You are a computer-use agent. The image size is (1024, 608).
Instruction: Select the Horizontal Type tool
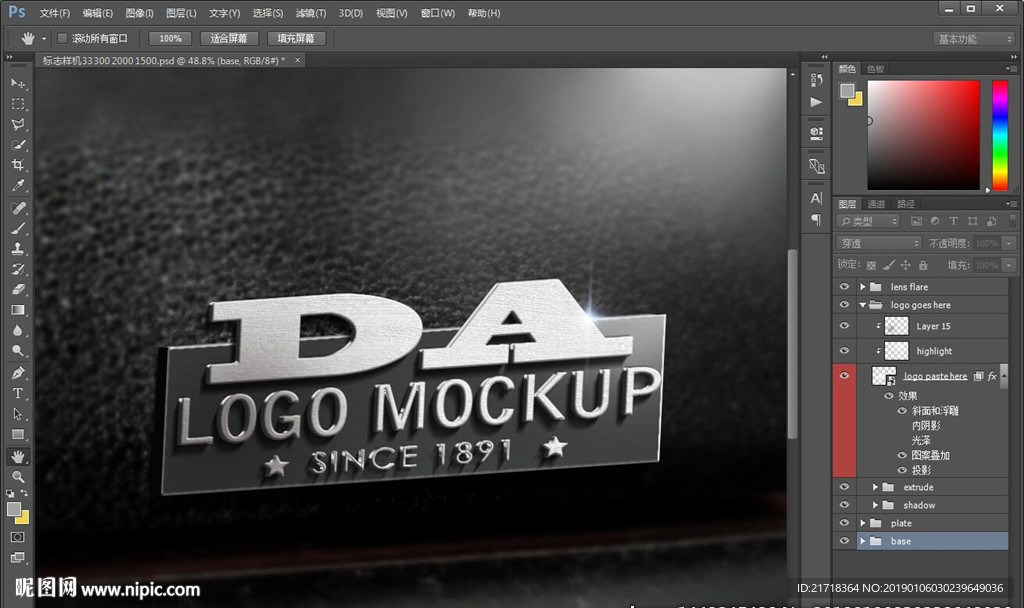pyautogui.click(x=18, y=393)
